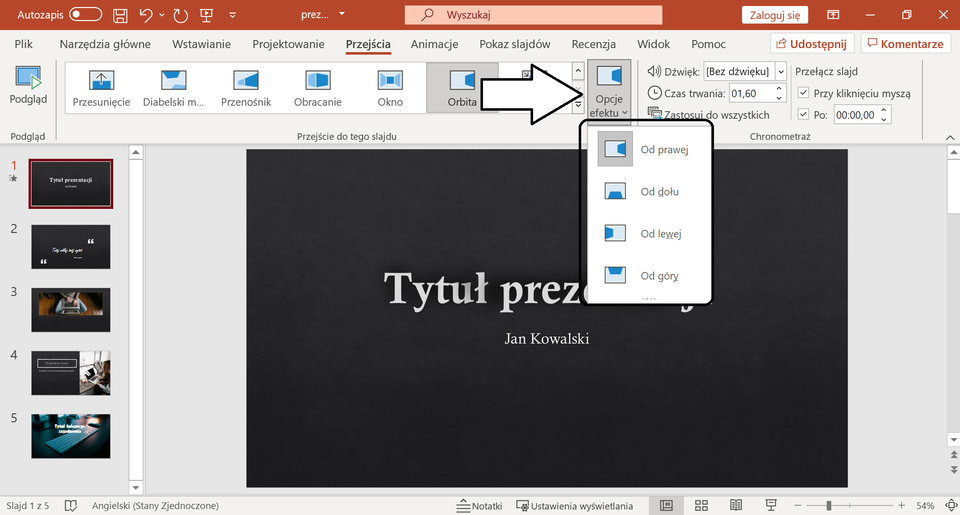Click the Czas trwania duration field
Screen dimensions: 960x515
pyautogui.click(x=751, y=93)
